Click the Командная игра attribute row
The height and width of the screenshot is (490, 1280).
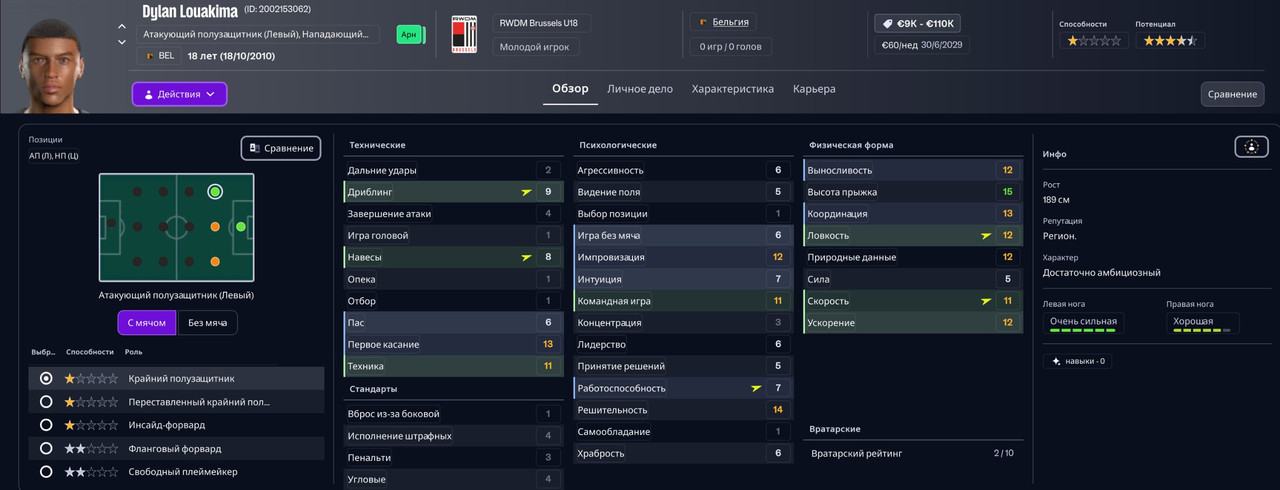pos(684,300)
